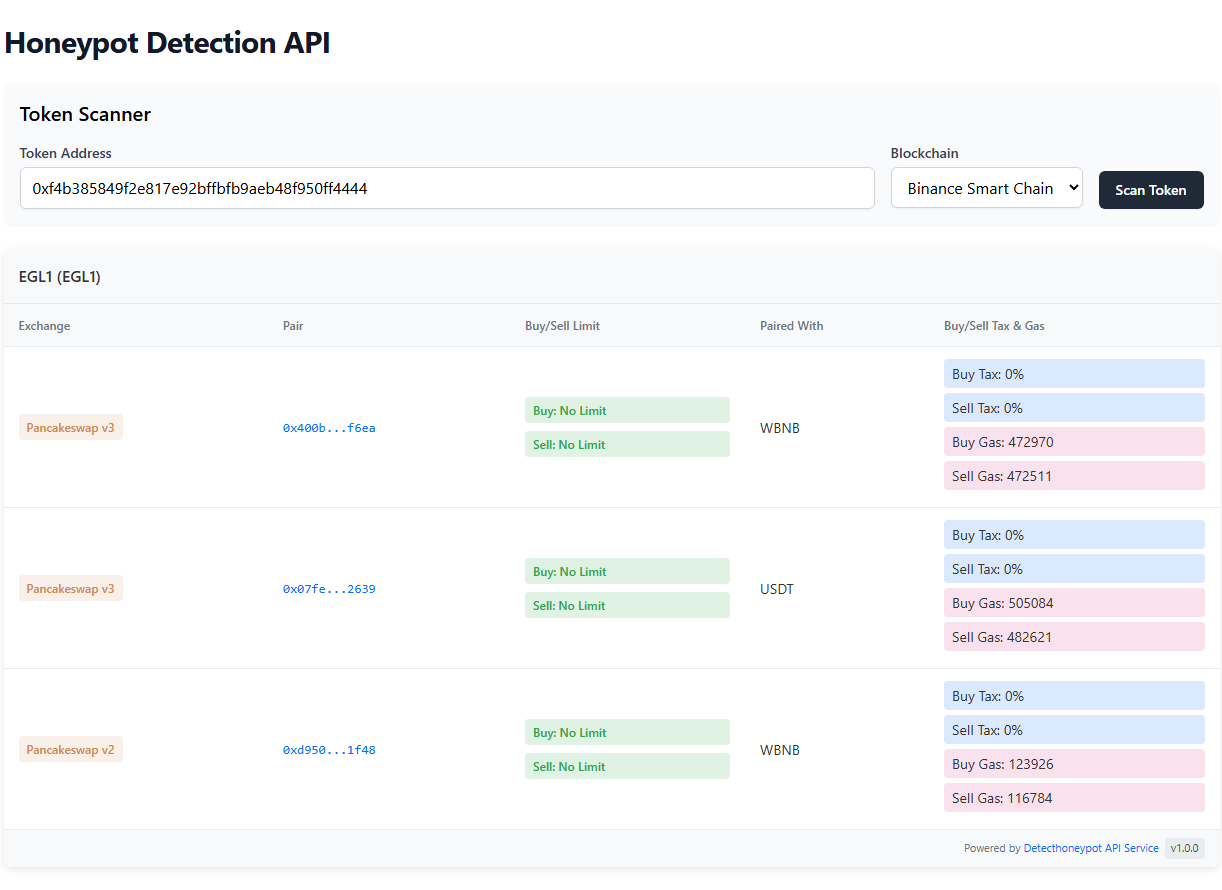Click Sell: No Limit in 0xd950...1f48 row
Image resolution: width=1222 pixels, height=890 pixels.
(x=627, y=766)
